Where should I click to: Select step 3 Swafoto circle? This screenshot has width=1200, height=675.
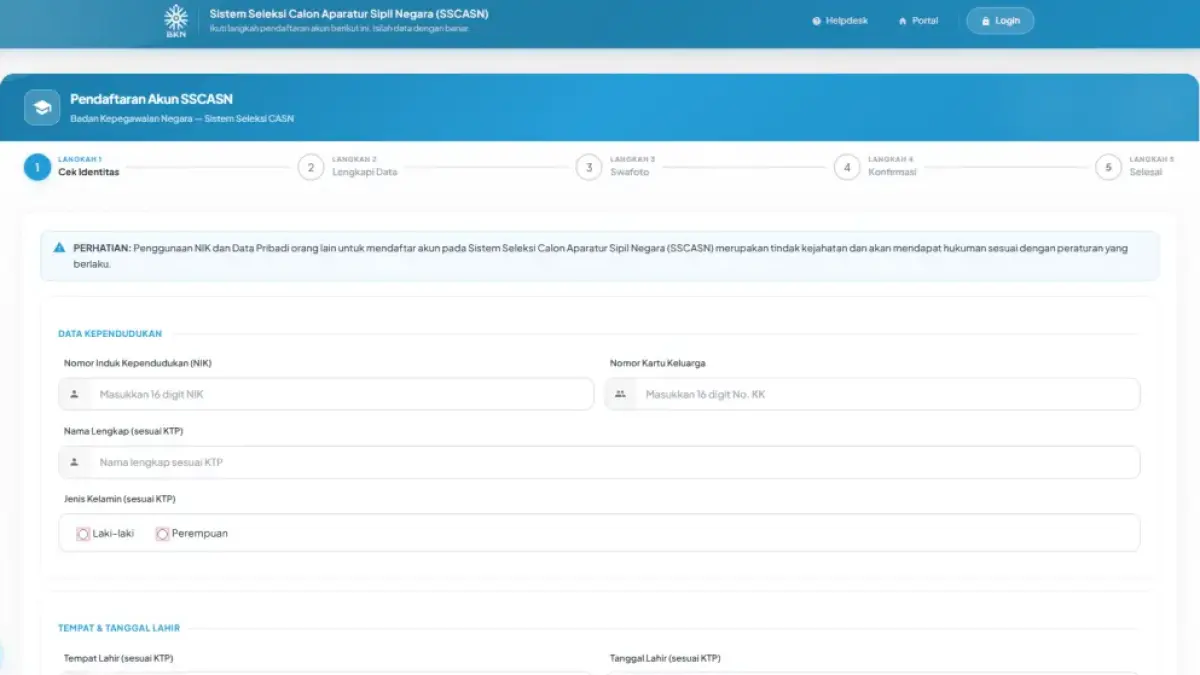point(589,167)
